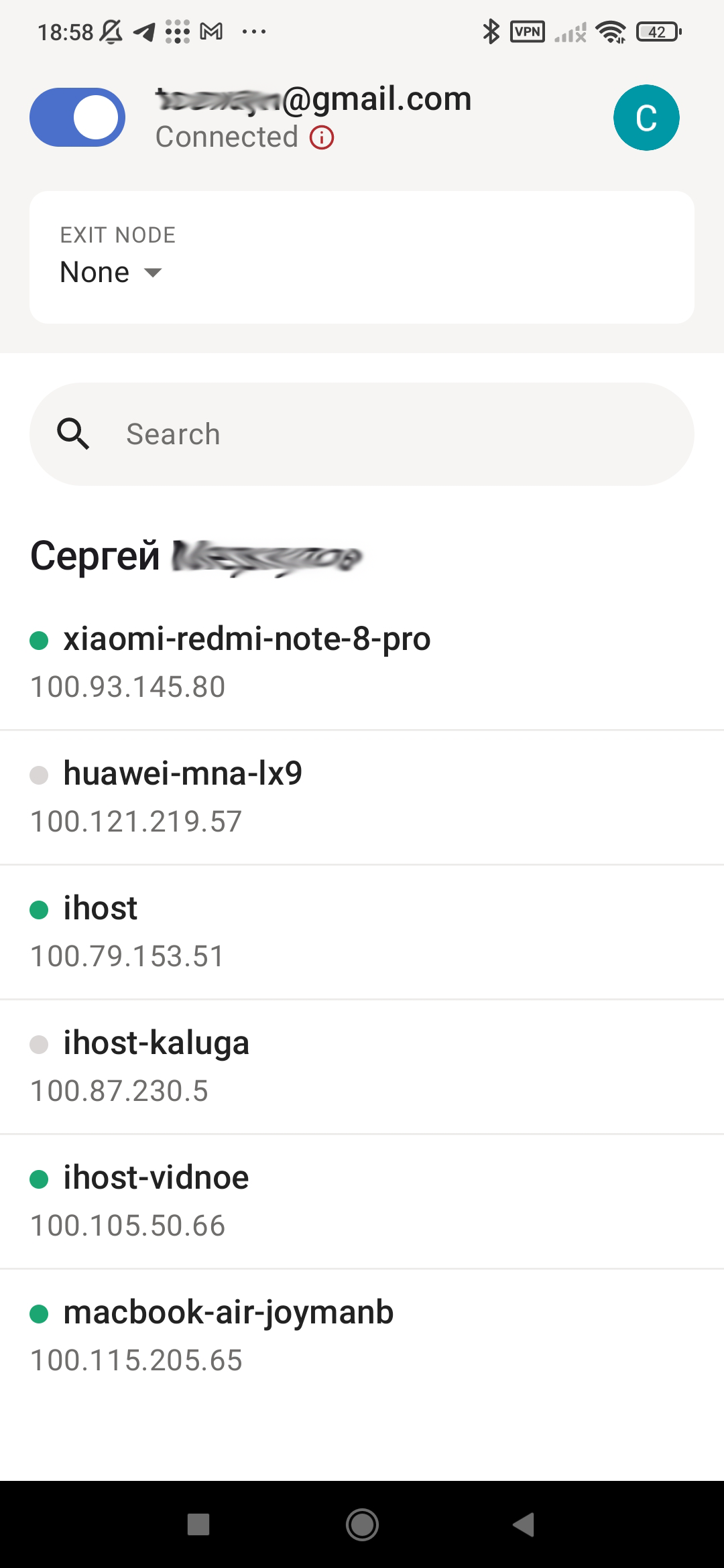Open the xiaomi-redmi-note-8-pro device
This screenshot has height=1568, width=724.
click(362, 663)
